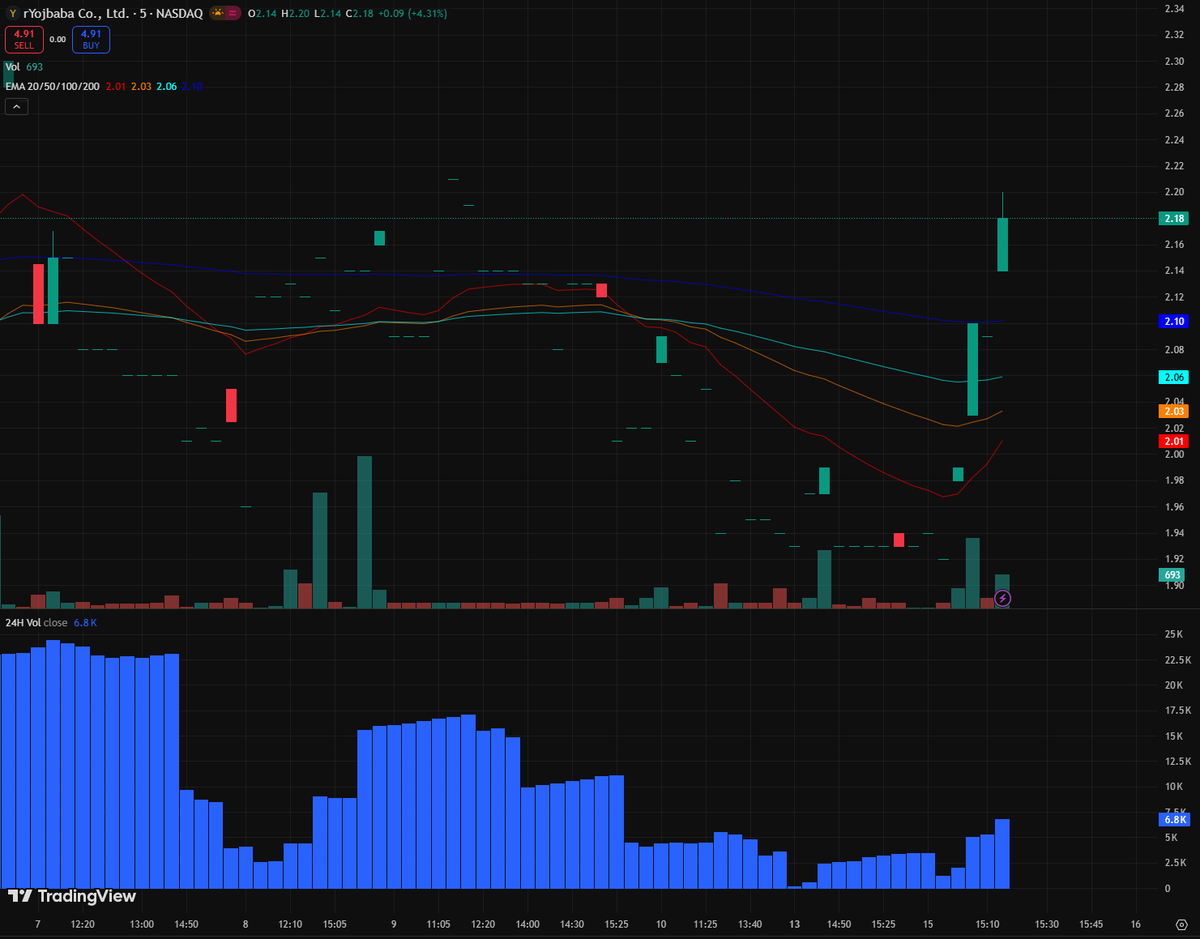Click the 0.00 spread value

(x=57, y=40)
